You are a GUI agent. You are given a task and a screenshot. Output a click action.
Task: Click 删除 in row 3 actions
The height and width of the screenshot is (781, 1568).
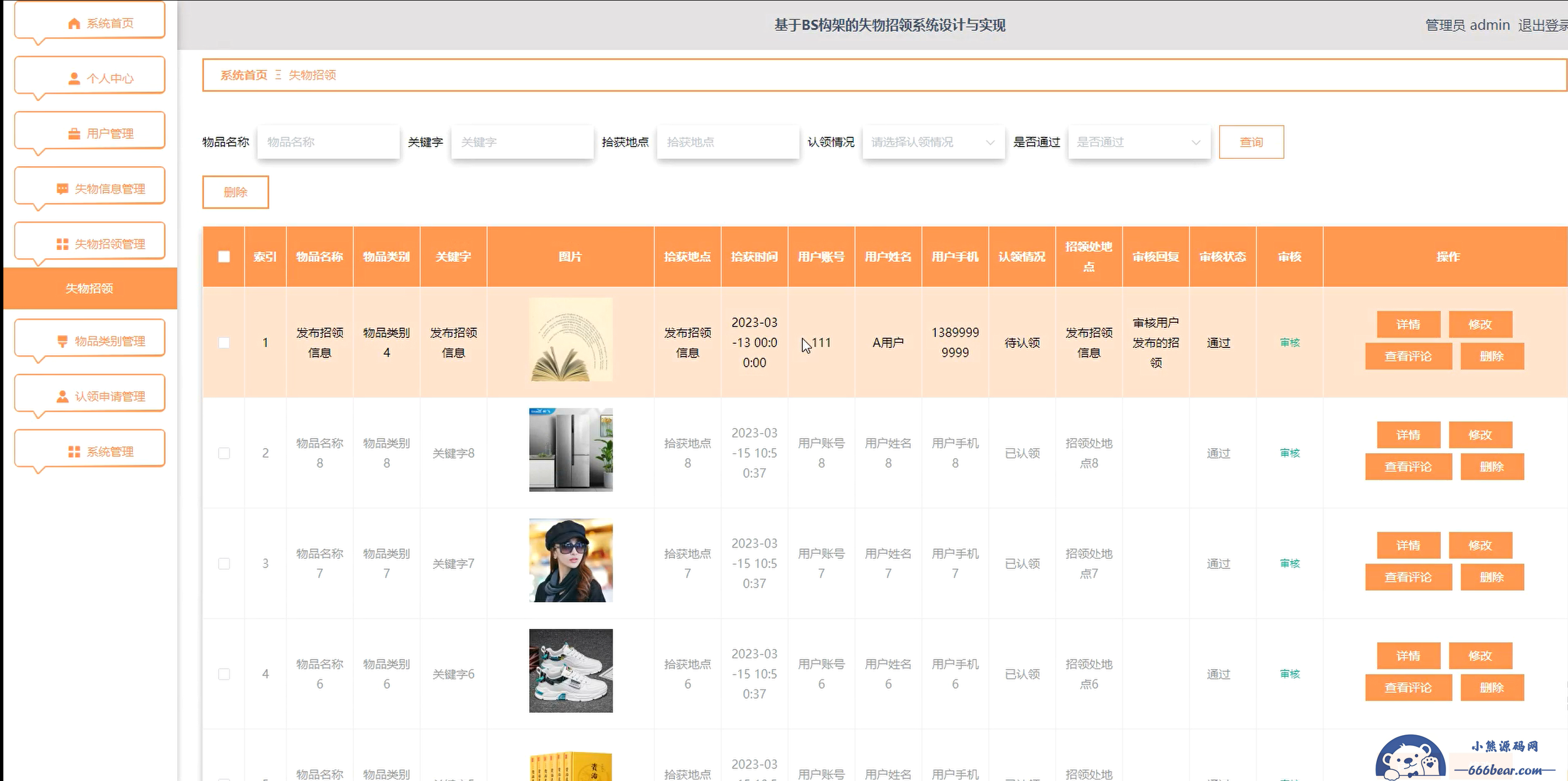pos(1492,577)
